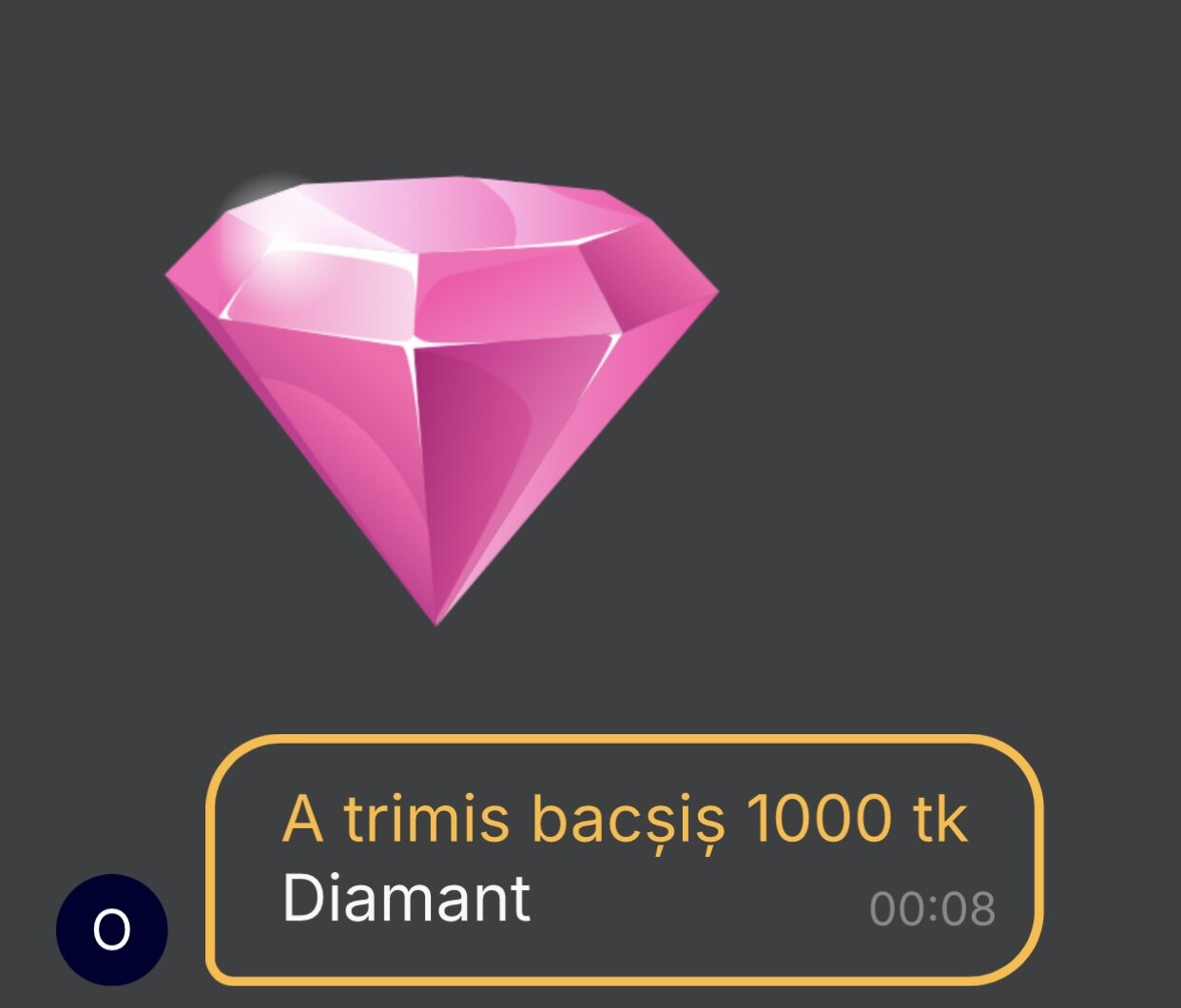This screenshot has height=1008, width=1181.
Task: Select the 'Diamant' gift name label
Action: (x=406, y=898)
